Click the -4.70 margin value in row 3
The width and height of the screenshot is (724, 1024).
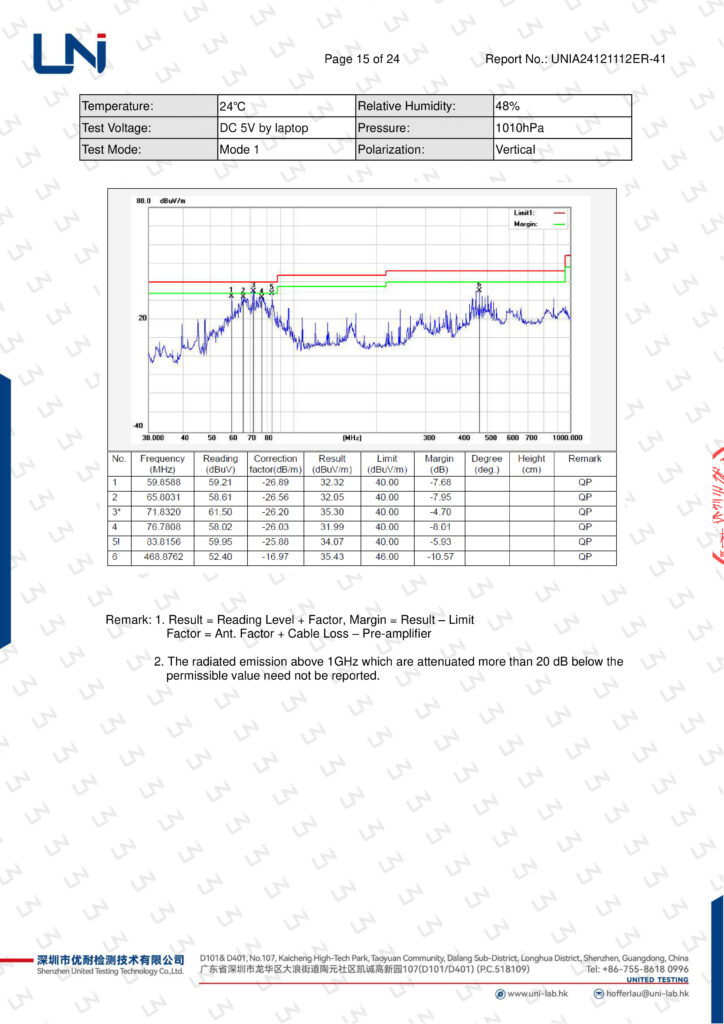[x=439, y=512]
